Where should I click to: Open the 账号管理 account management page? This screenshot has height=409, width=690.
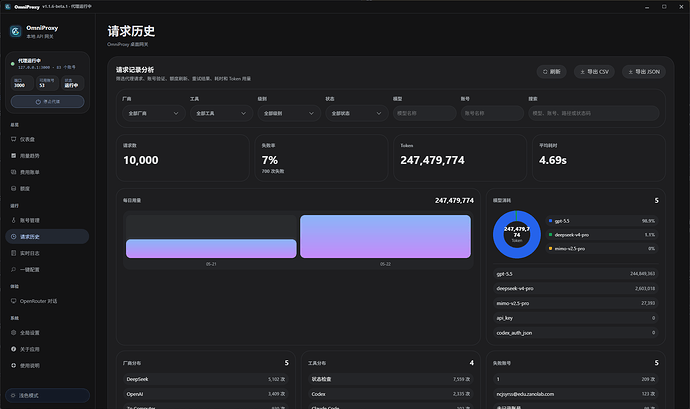(x=47, y=220)
